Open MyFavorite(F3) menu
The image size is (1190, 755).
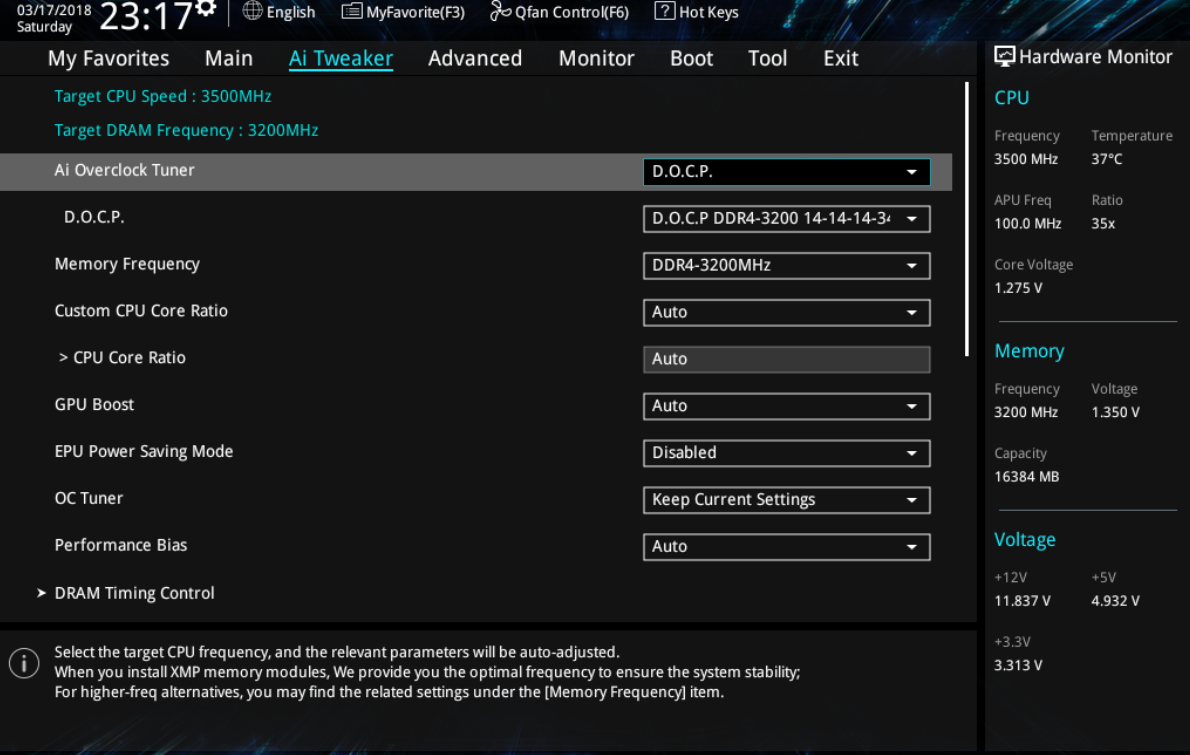pyautogui.click(x=403, y=11)
